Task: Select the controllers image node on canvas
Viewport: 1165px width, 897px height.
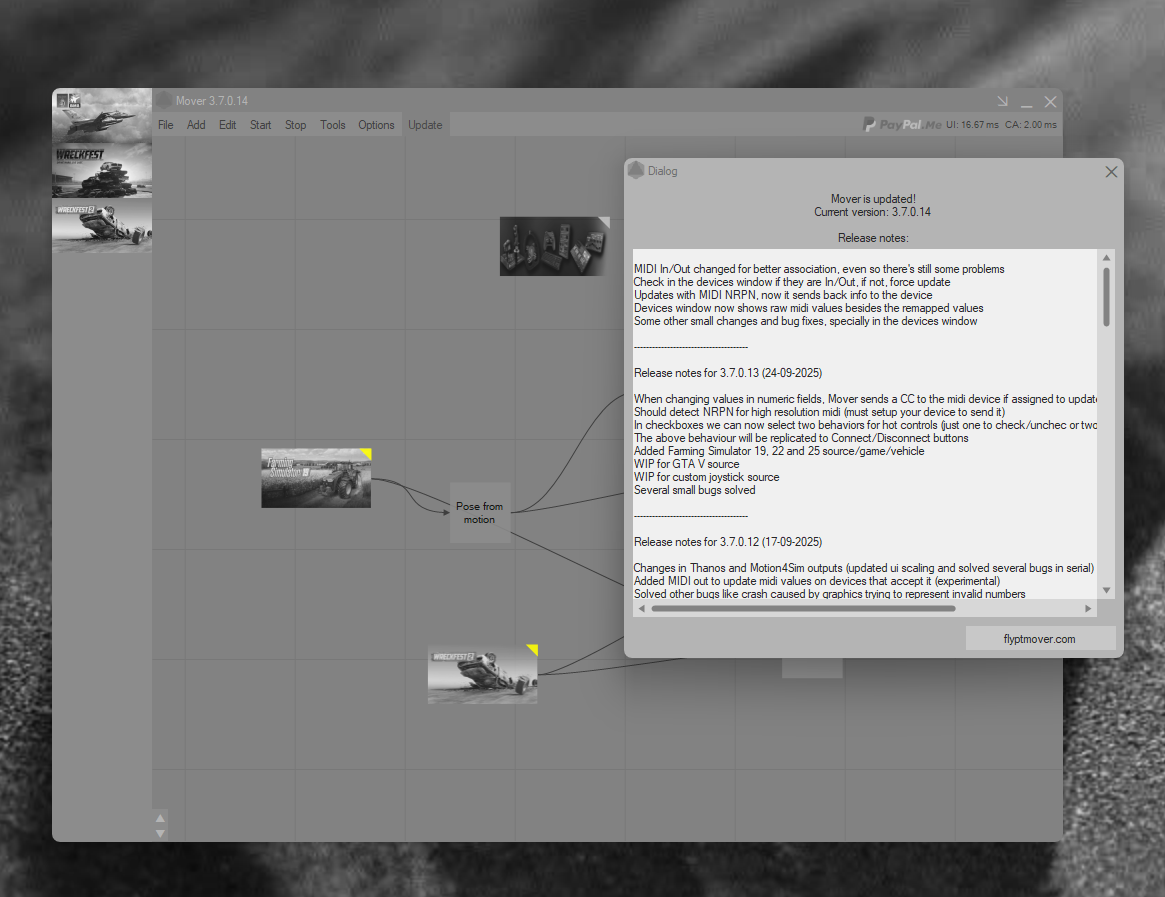Action: (x=554, y=246)
